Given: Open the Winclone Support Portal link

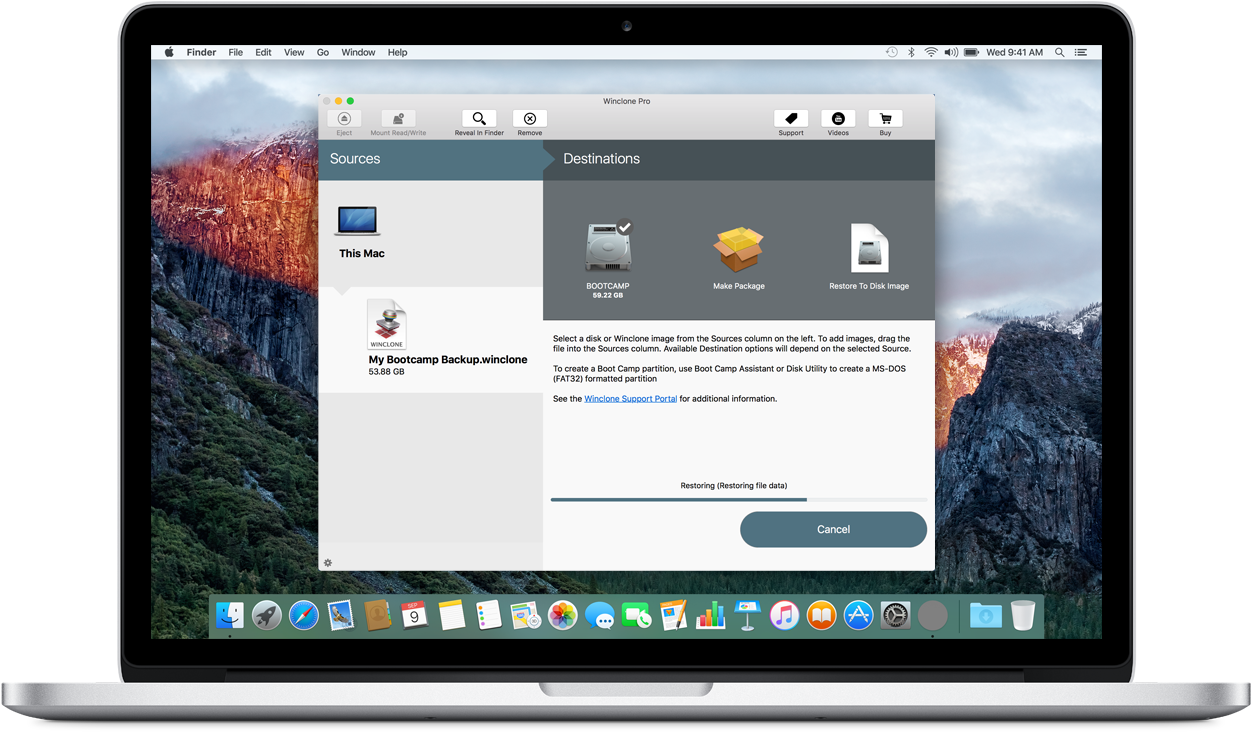Looking at the screenshot, I should coord(630,397).
